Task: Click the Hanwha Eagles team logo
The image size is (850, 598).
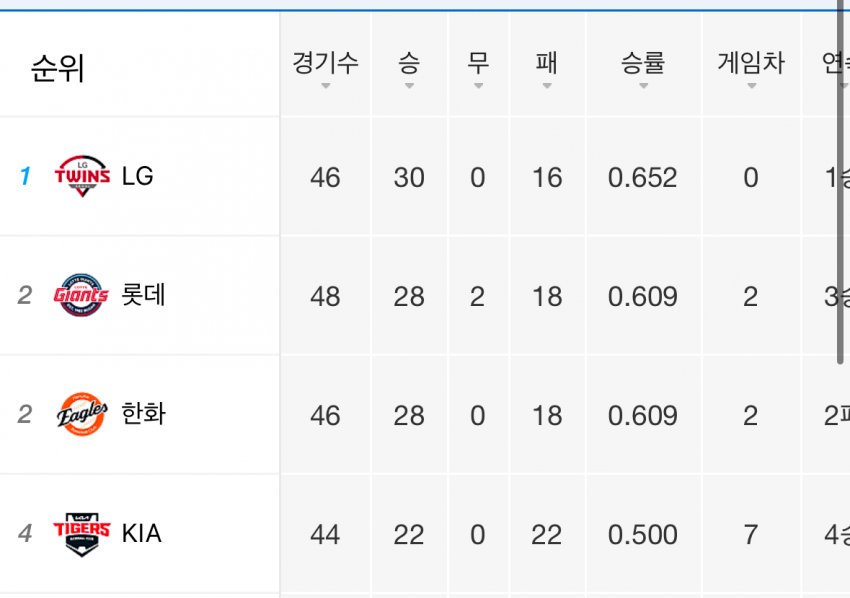Action: (82, 414)
